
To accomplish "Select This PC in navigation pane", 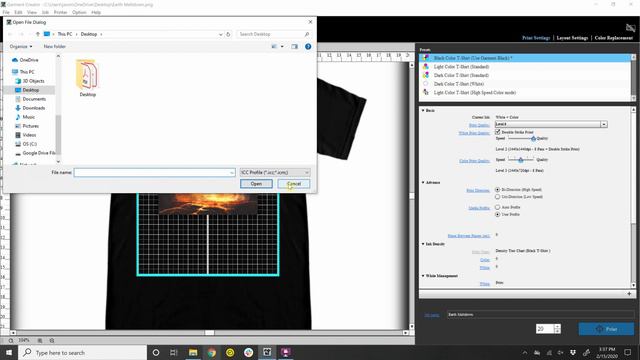I will coord(23,72).
